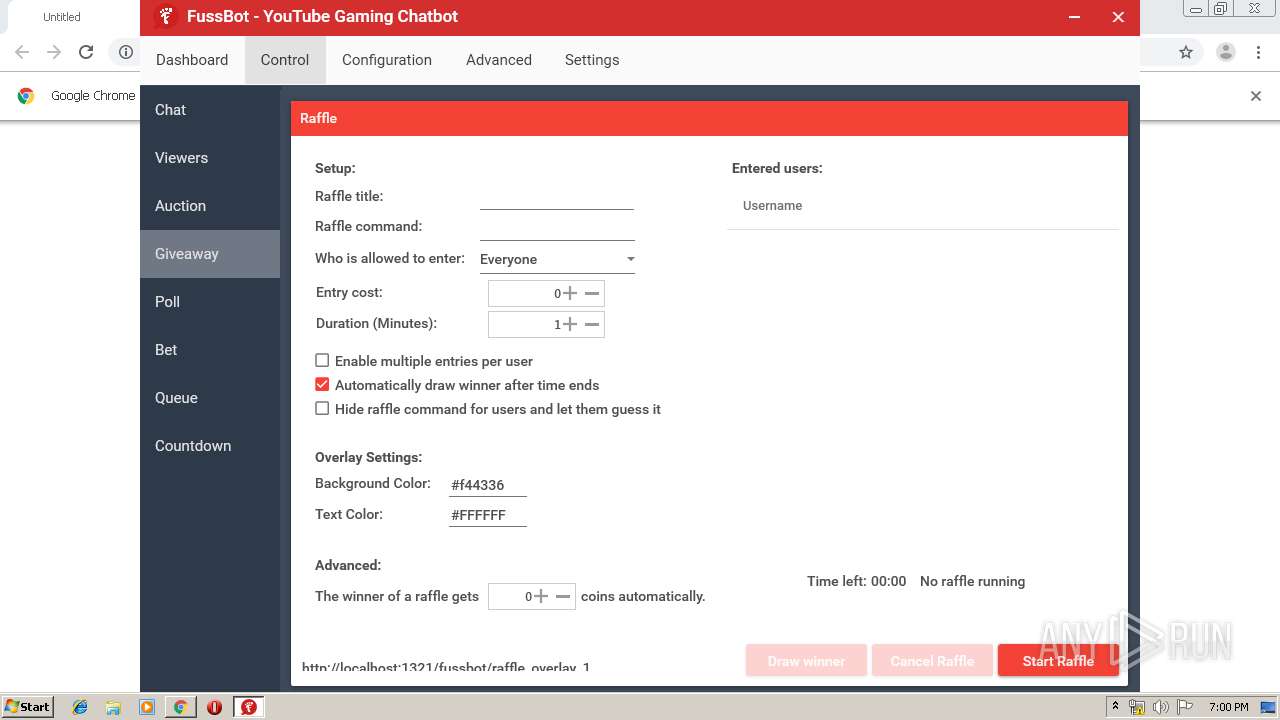The width and height of the screenshot is (1280, 720).
Task: Click FussBot taskbar icon
Action: click(248, 707)
